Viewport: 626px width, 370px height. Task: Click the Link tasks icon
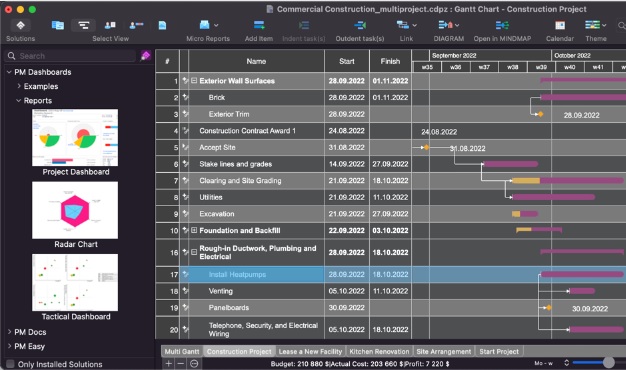coord(402,26)
